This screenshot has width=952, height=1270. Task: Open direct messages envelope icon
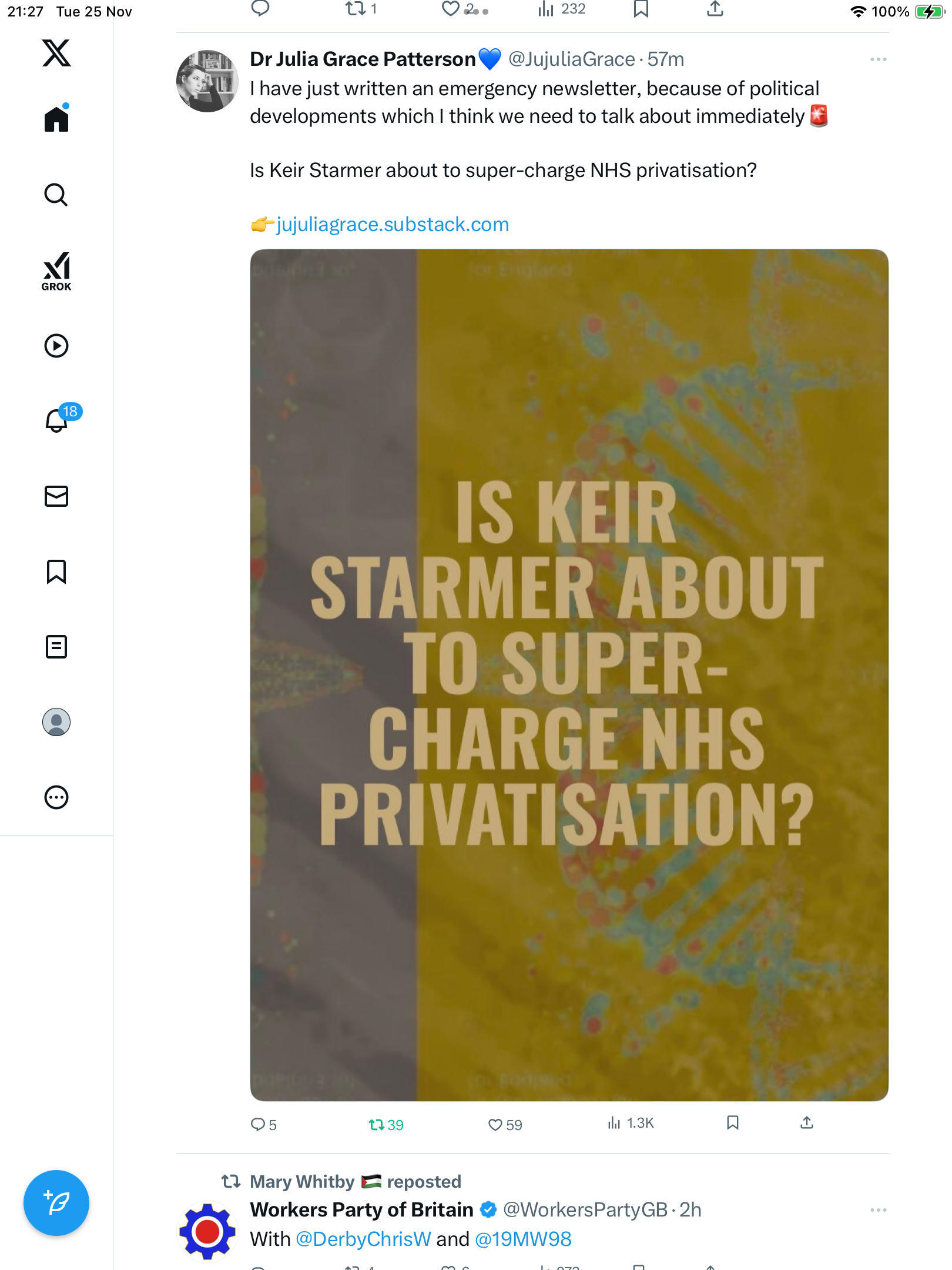click(56, 496)
